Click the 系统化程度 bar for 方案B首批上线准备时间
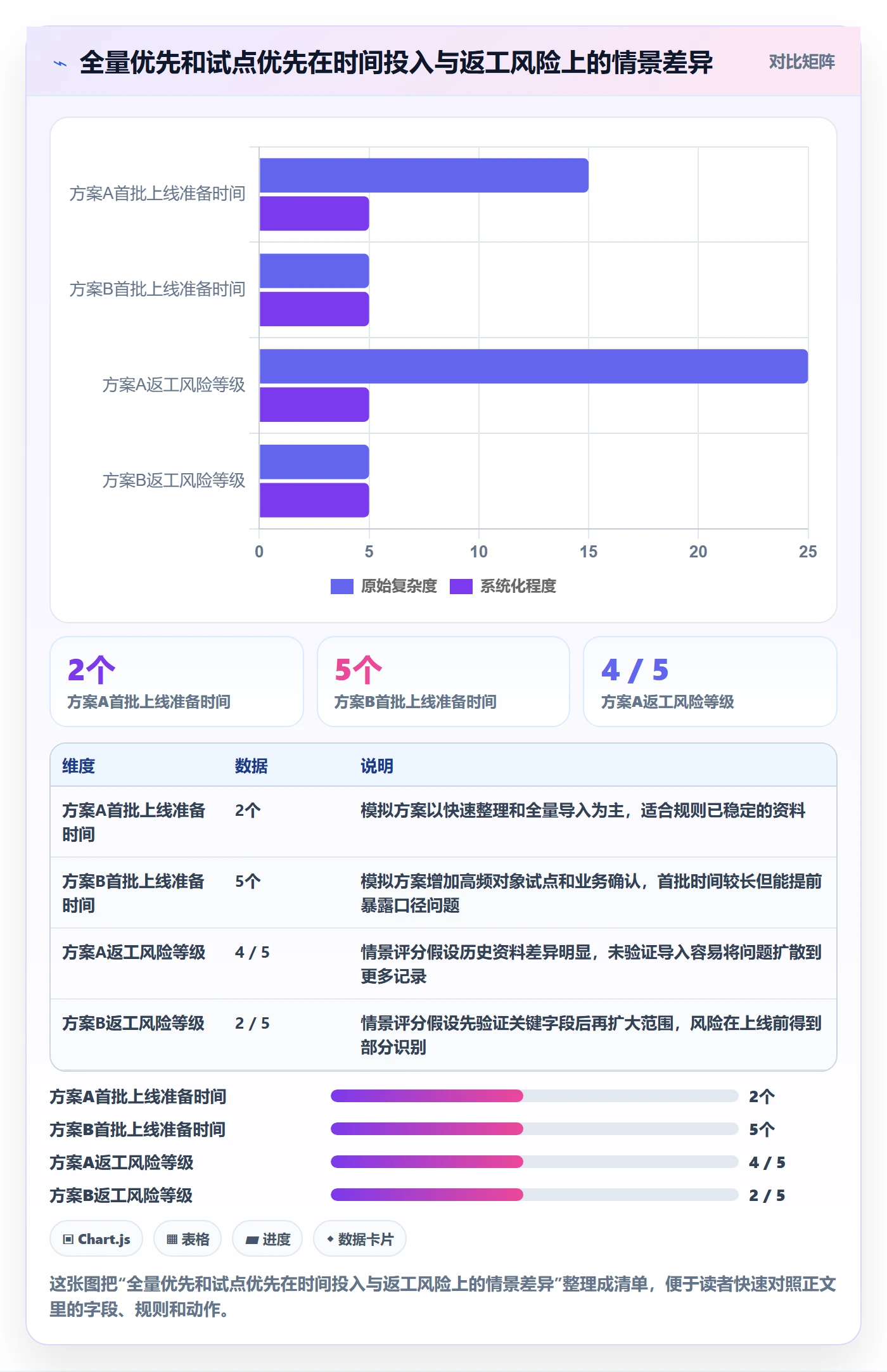This screenshot has width=887, height=1372. 314,309
